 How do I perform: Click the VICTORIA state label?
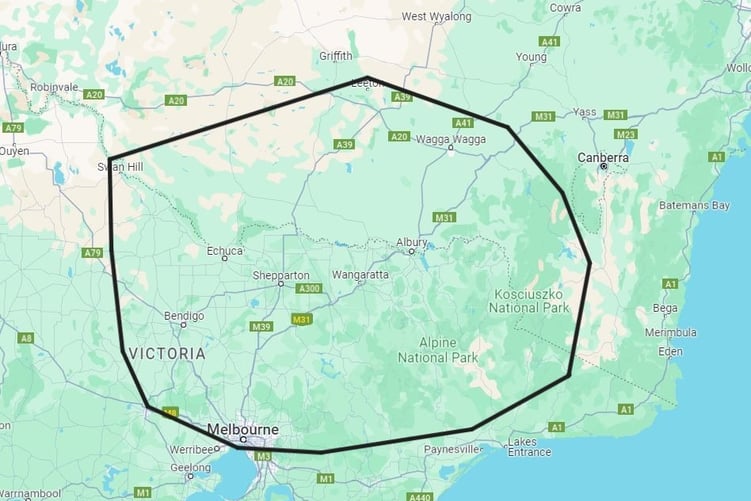[167, 354]
